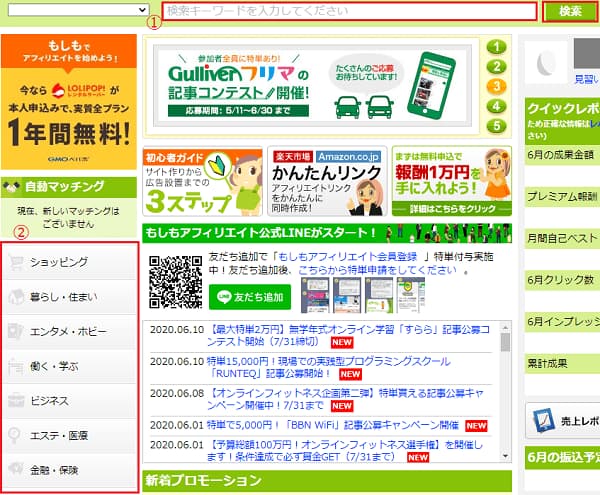Open the 働く・学ぶ category

pos(71,366)
